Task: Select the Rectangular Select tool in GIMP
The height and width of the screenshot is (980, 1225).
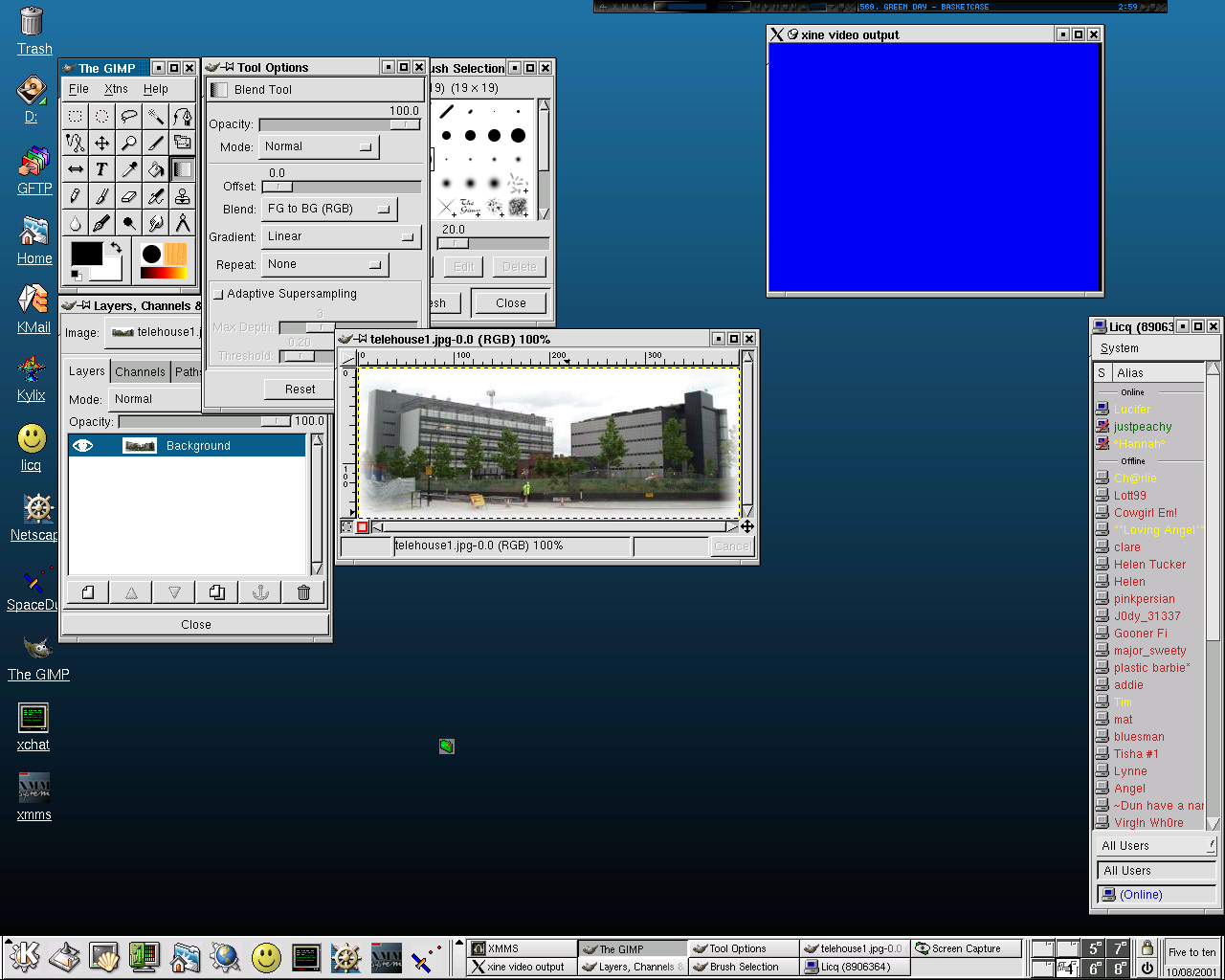Action: point(75,116)
